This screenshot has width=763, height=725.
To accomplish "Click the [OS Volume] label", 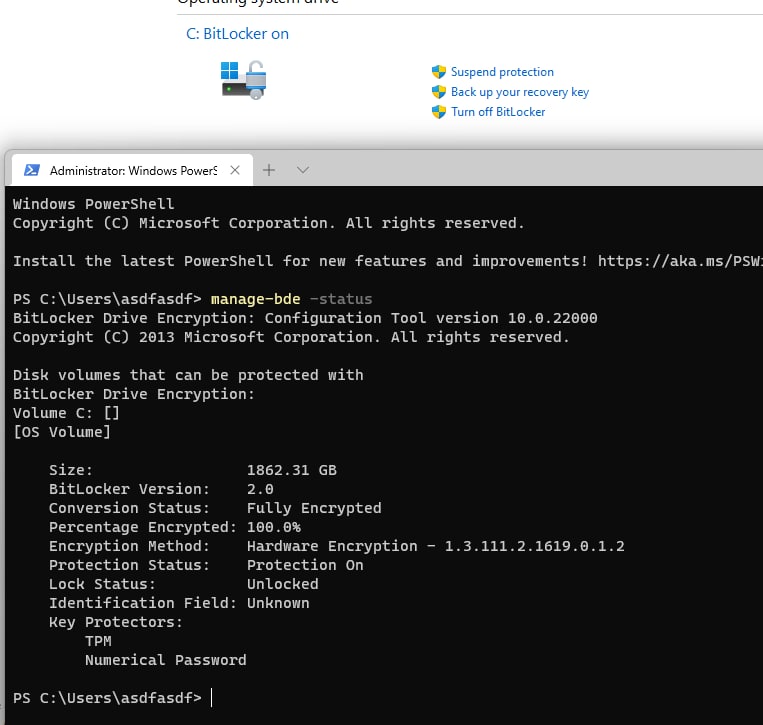I will 62,432.
